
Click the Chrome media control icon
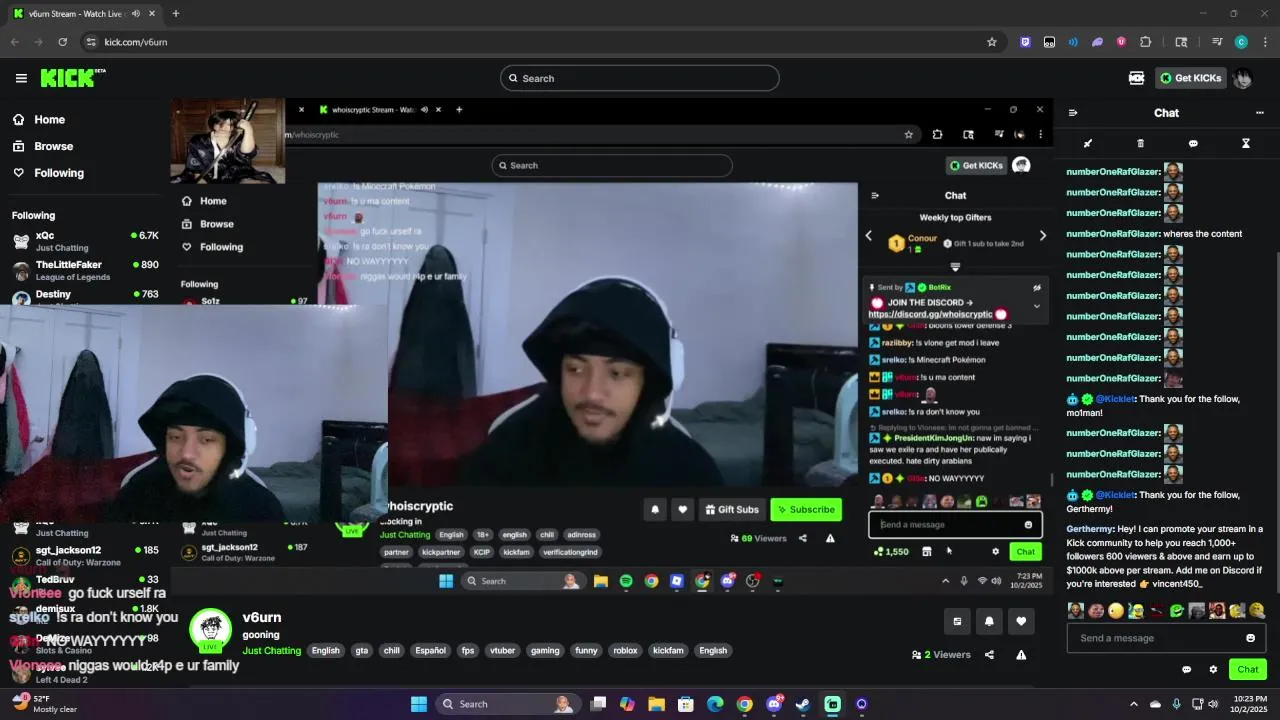[1217, 42]
